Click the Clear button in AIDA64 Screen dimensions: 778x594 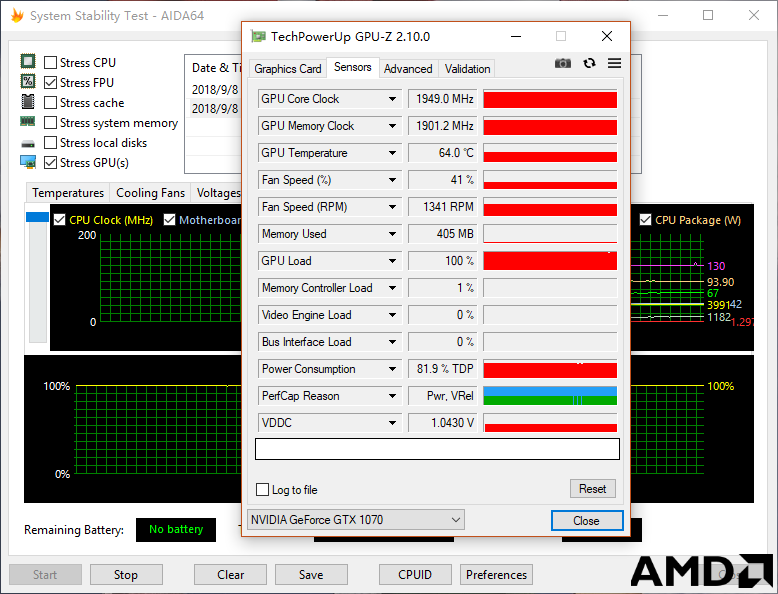coord(230,575)
